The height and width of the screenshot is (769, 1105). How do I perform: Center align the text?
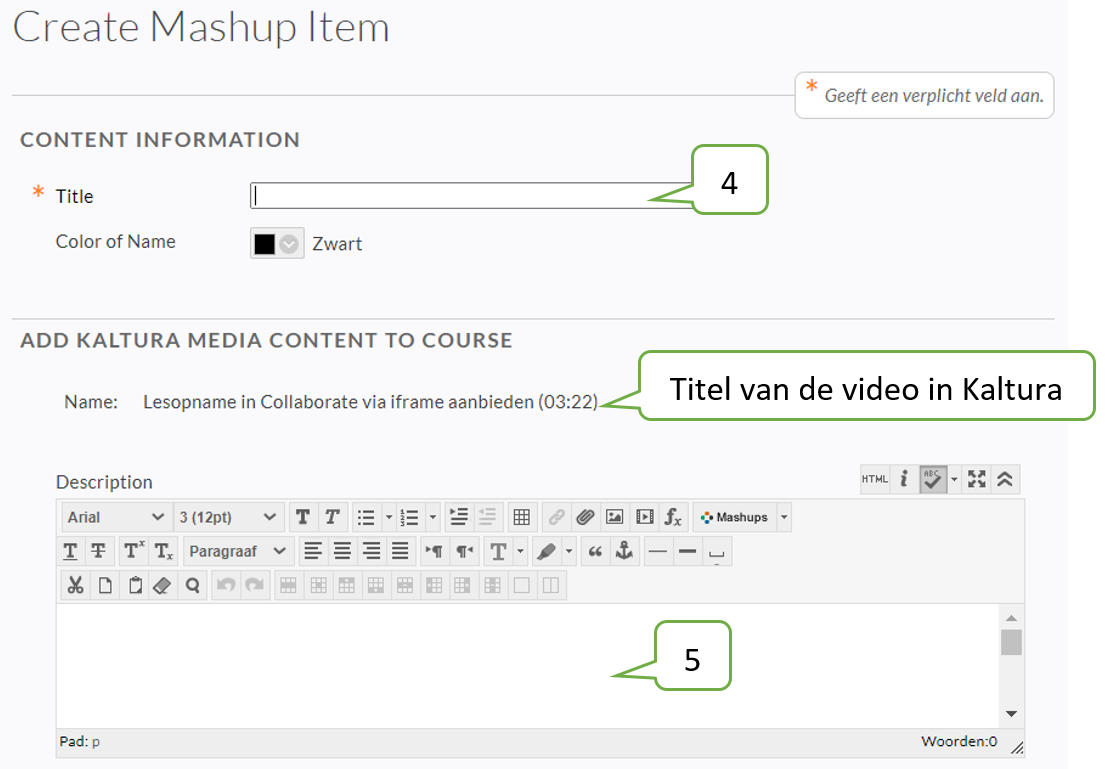point(342,551)
